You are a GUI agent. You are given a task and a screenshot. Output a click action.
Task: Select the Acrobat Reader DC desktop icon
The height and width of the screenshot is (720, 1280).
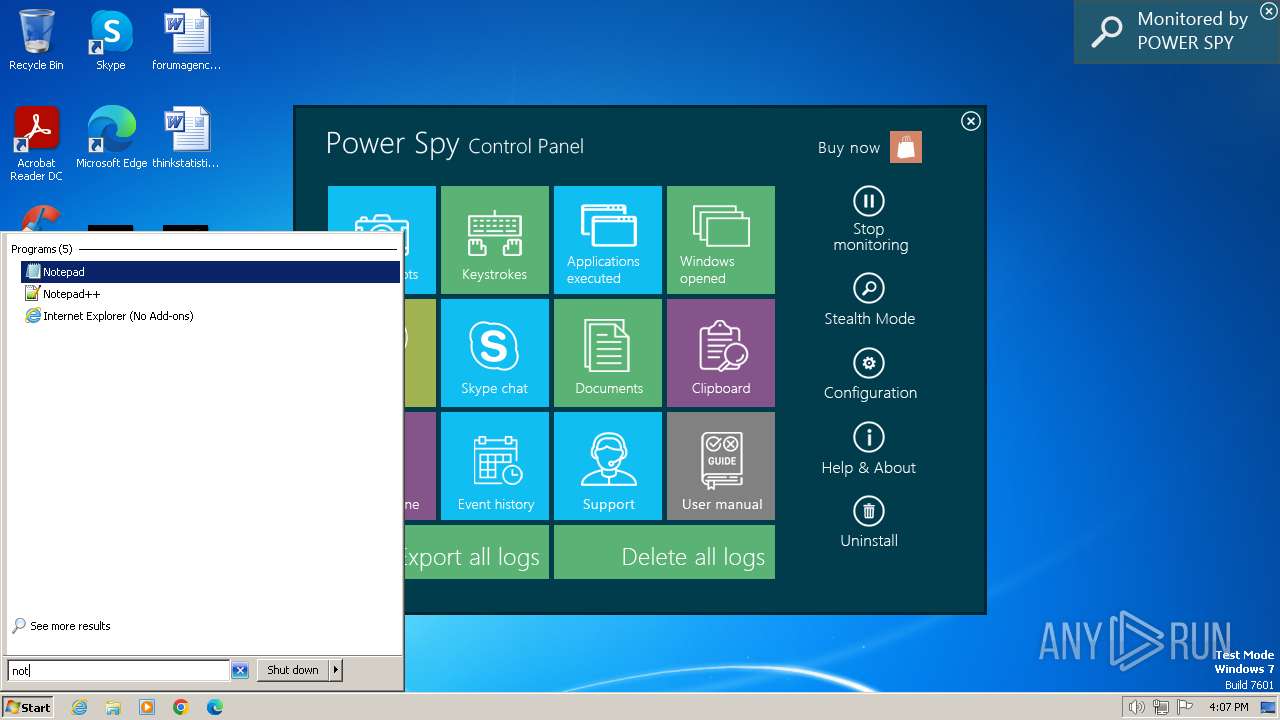[x=36, y=144]
